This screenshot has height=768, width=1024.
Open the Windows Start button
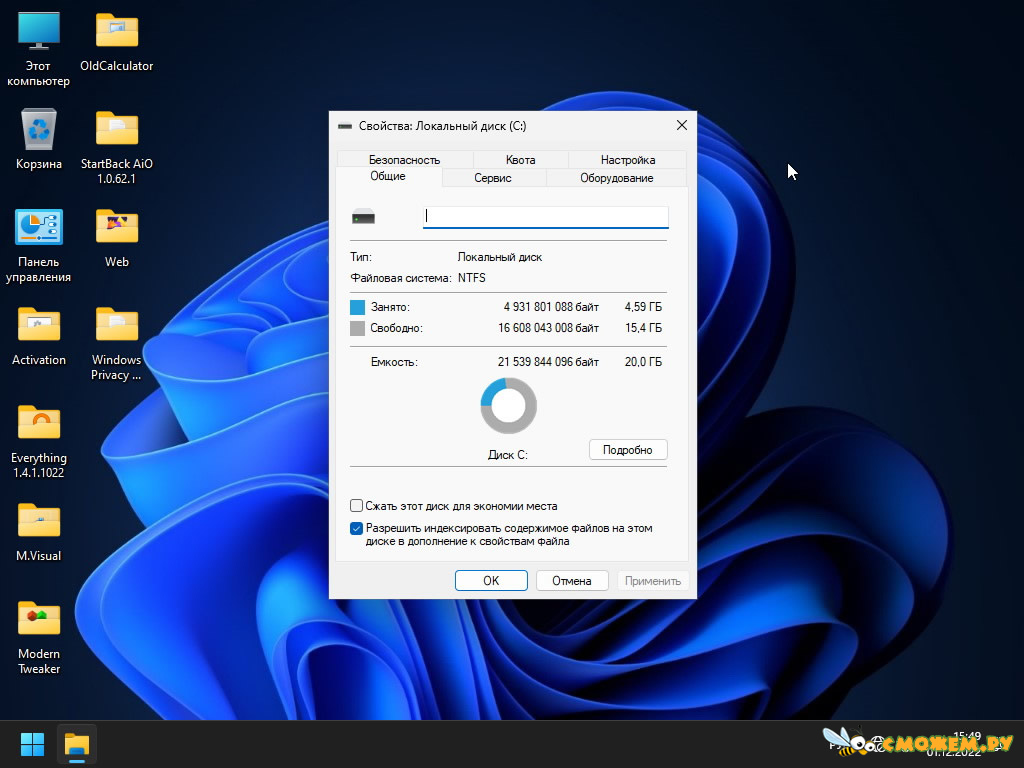32,744
